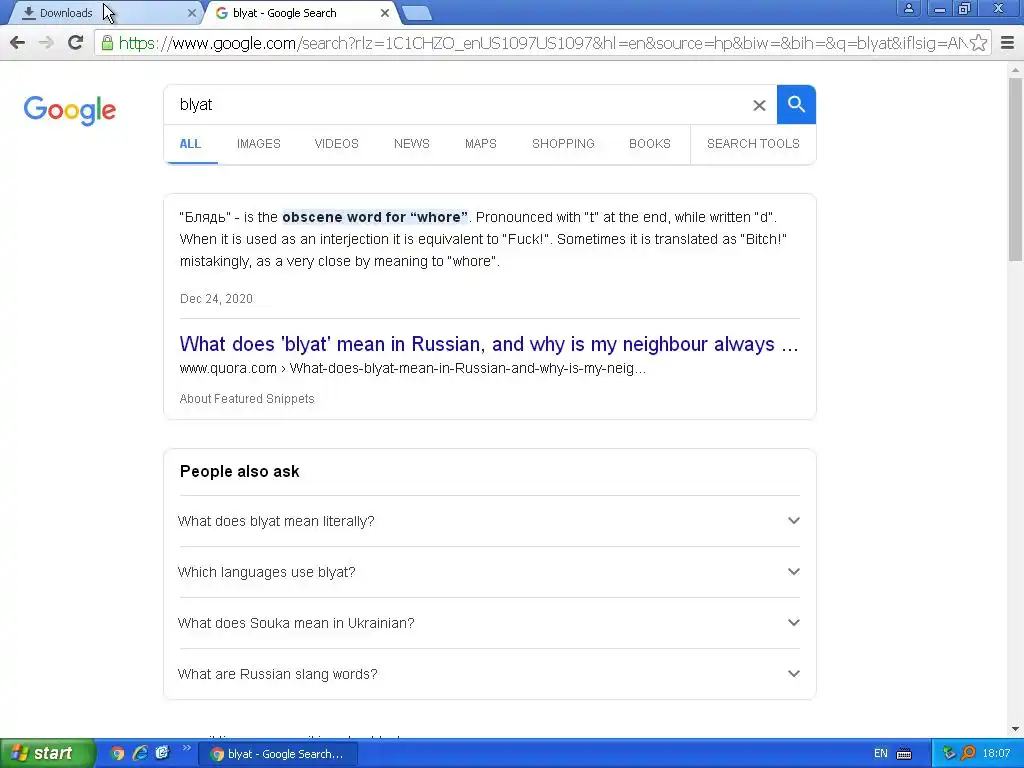The width and height of the screenshot is (1024, 768).
Task: Click the browser address bar URL
Action: [x=542, y=43]
